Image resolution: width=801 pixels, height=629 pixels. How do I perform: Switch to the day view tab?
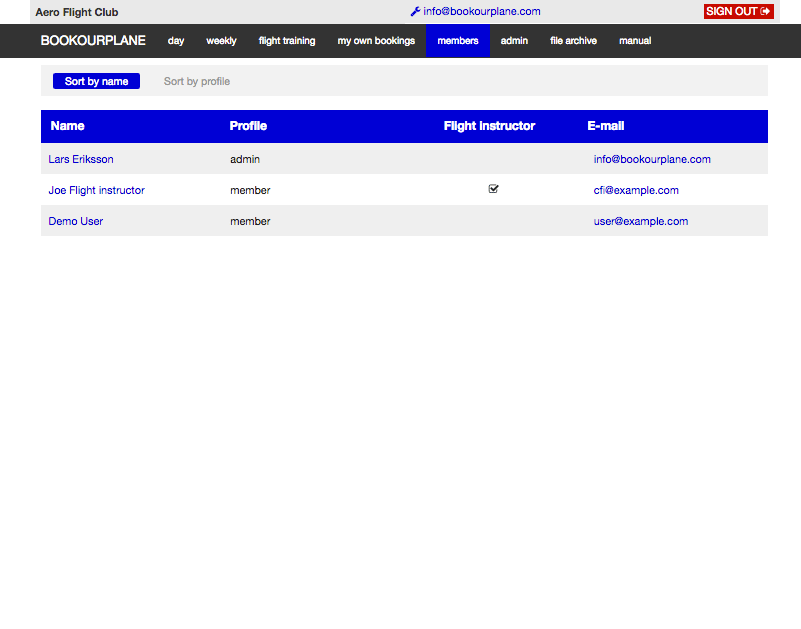click(x=176, y=41)
